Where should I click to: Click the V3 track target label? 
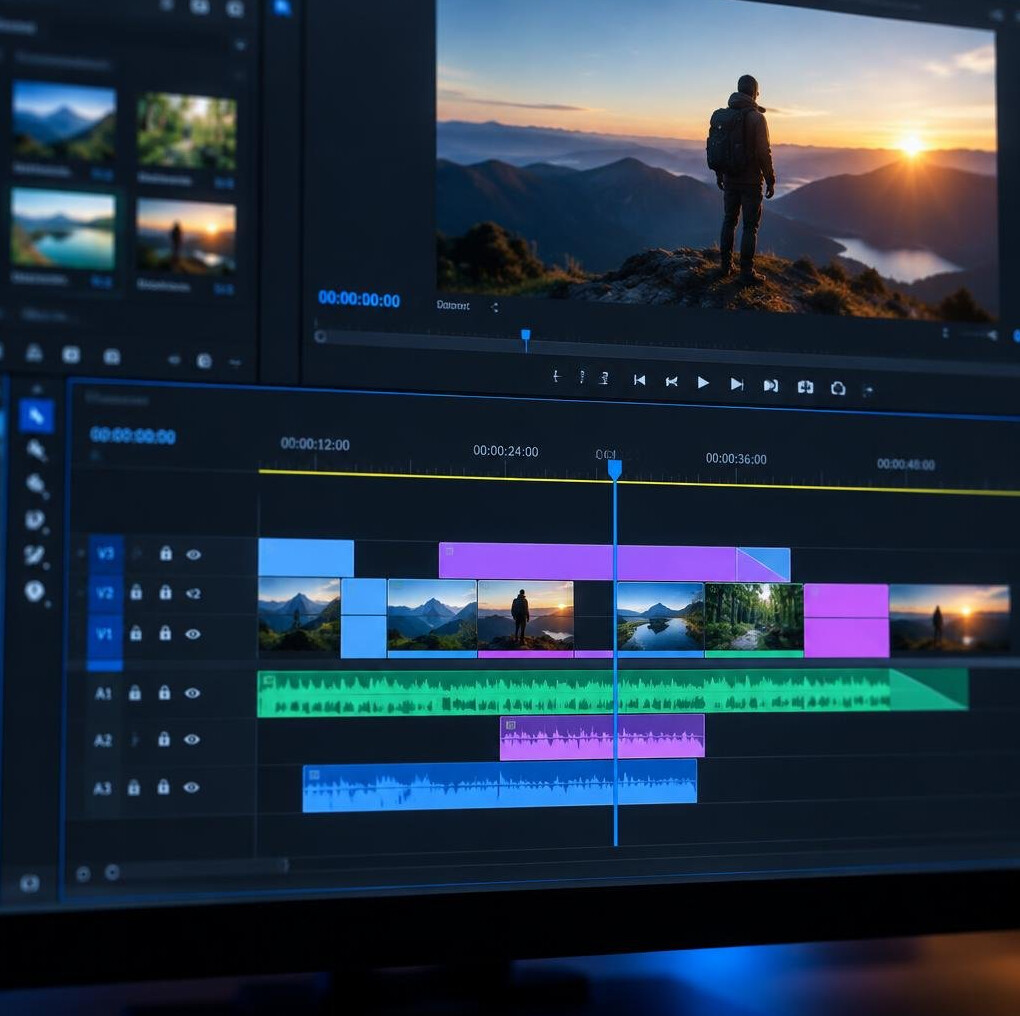pos(105,554)
